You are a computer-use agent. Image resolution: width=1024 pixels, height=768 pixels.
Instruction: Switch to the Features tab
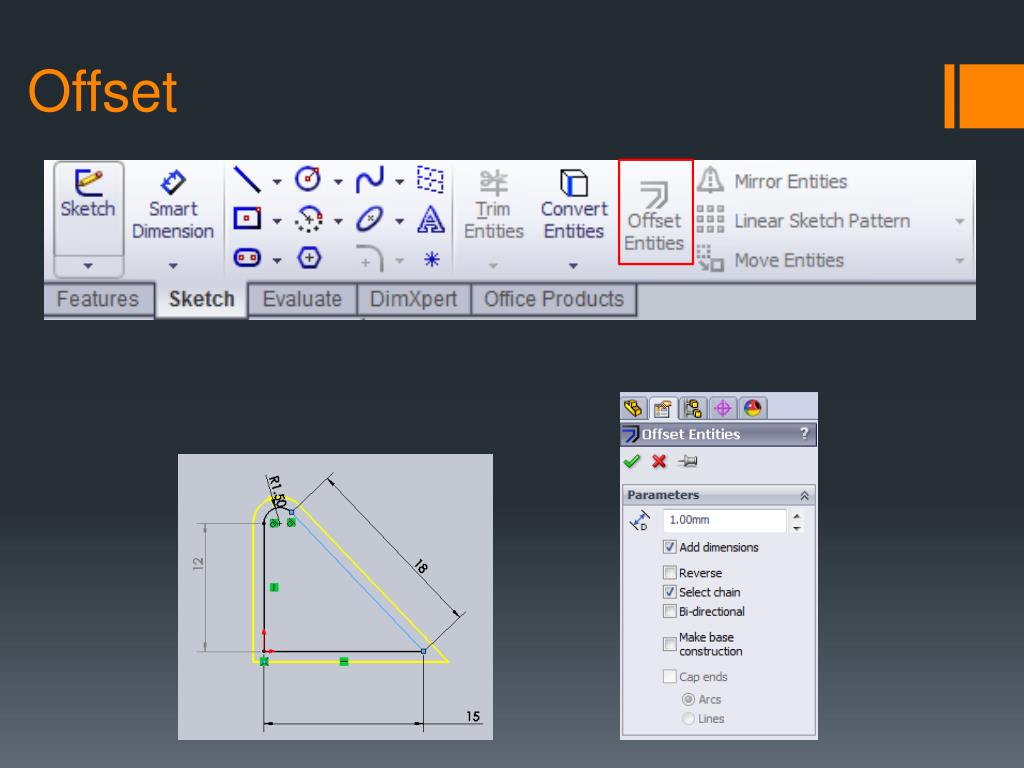tap(98, 299)
